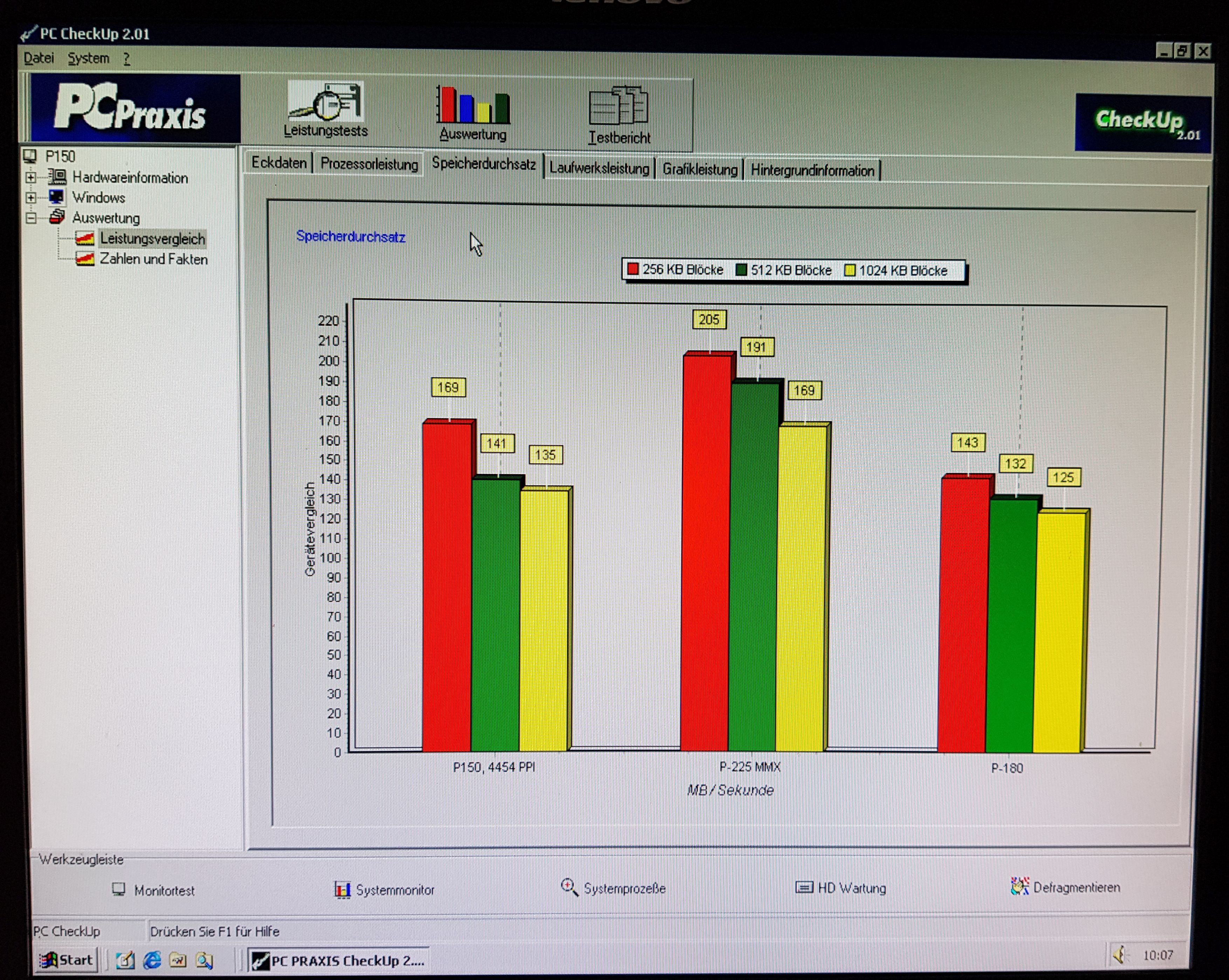Click the blue Speicherdurchsatz chart title
The width and height of the screenshot is (1229, 980).
[351, 237]
